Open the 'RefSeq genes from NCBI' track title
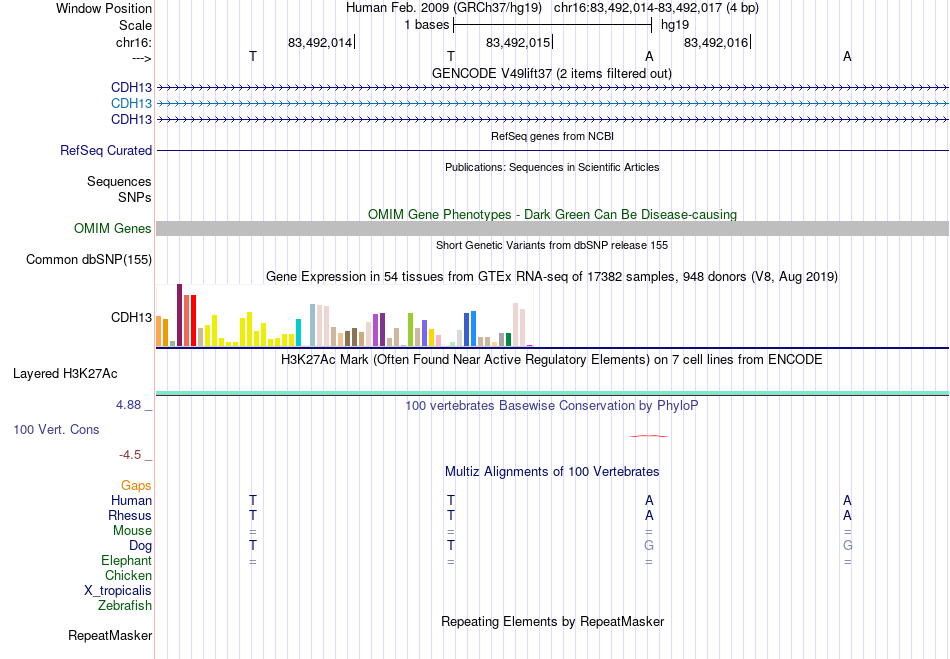 pos(552,136)
